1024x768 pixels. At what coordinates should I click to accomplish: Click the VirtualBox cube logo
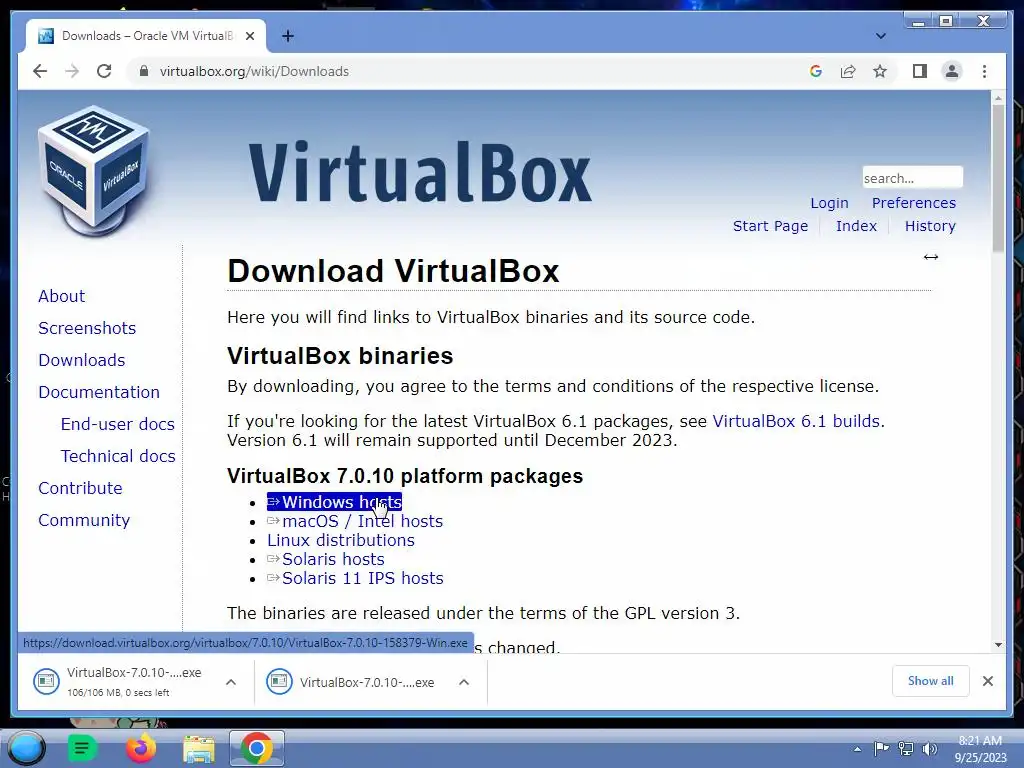pos(95,170)
